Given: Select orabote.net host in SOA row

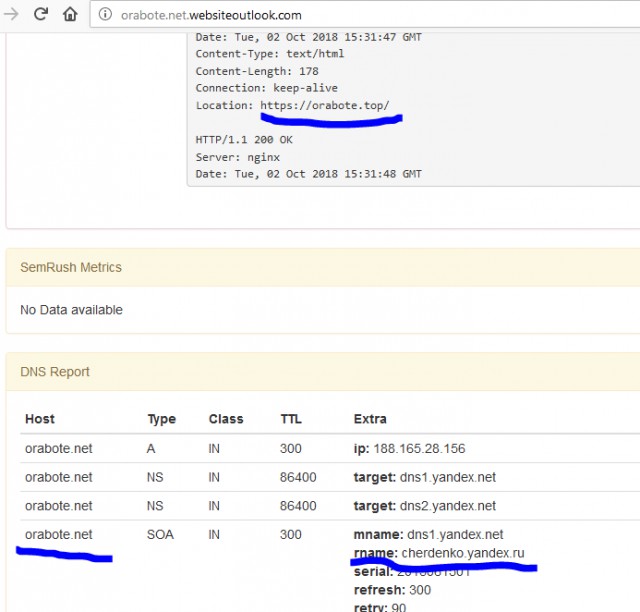Looking at the screenshot, I should (x=59, y=534).
